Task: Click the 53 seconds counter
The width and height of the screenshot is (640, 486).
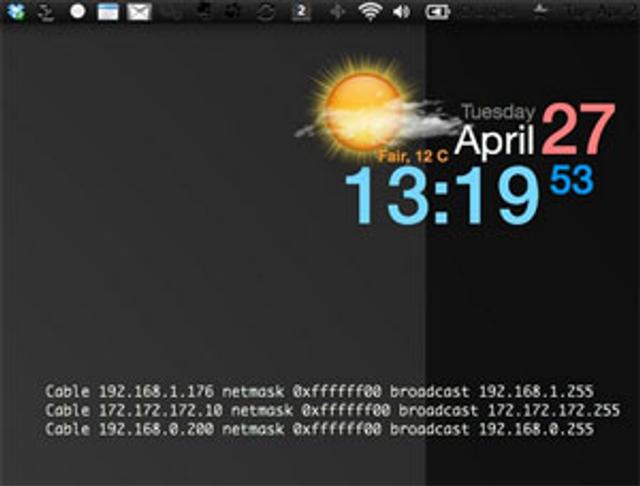Action: click(x=571, y=179)
